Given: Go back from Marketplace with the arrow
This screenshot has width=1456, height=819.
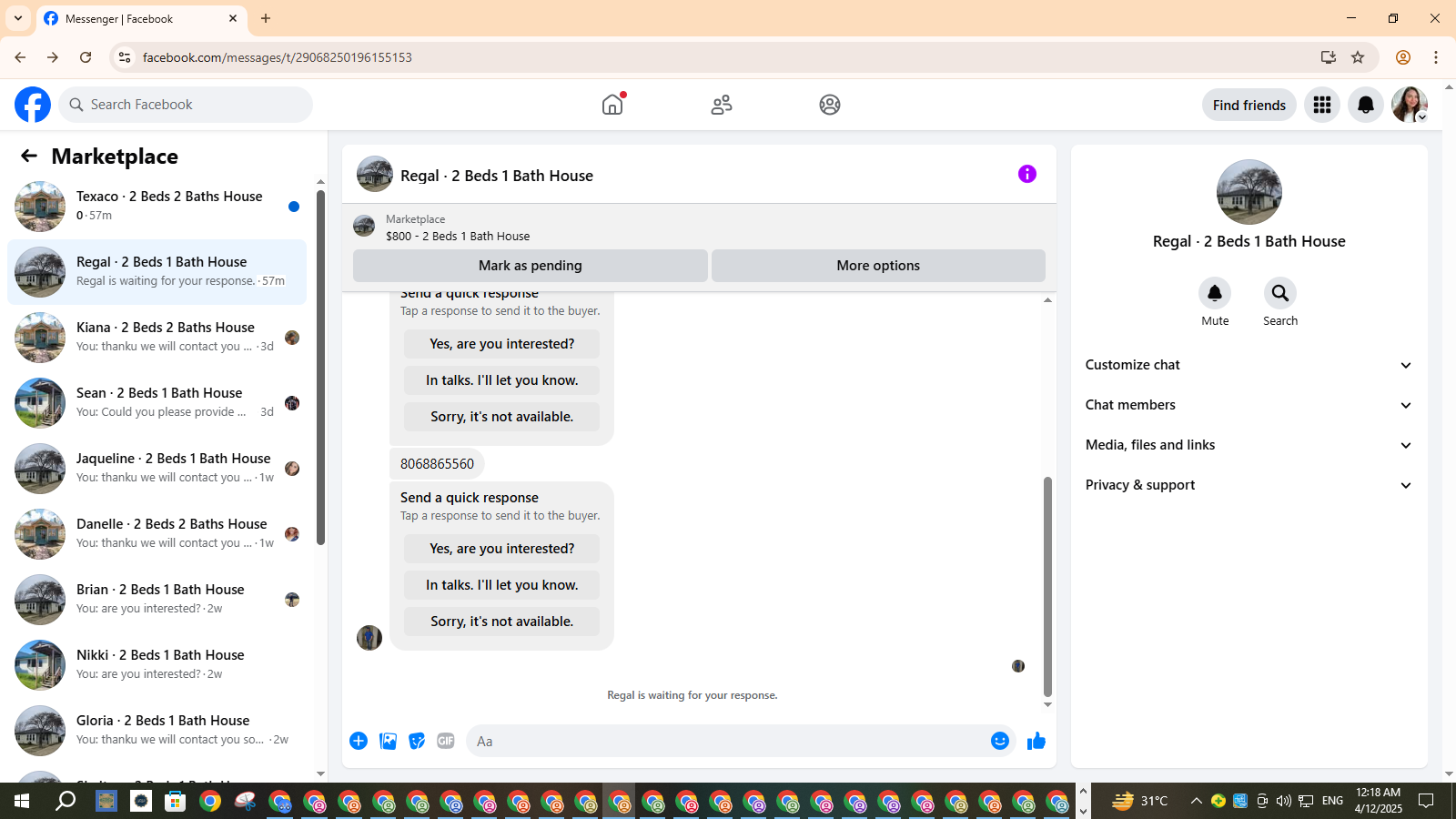Looking at the screenshot, I should [x=29, y=156].
